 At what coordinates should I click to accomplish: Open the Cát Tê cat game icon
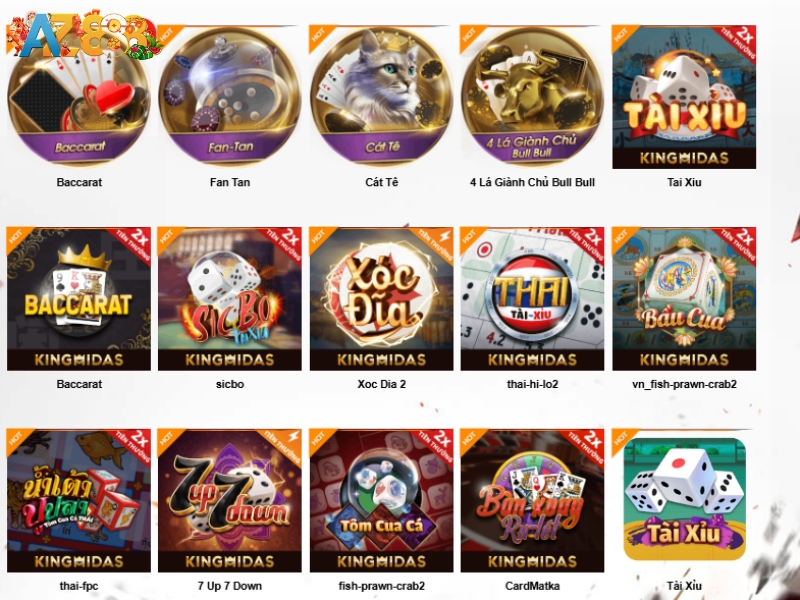click(381, 97)
